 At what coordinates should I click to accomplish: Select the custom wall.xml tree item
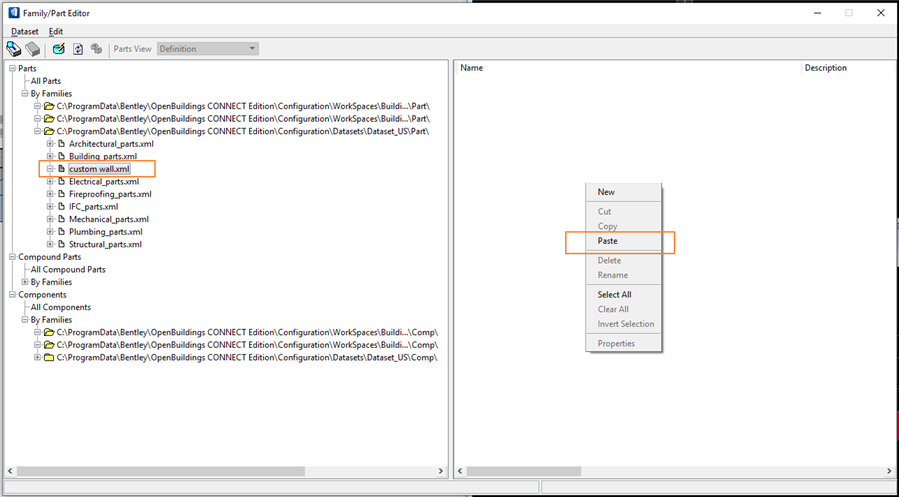99,169
